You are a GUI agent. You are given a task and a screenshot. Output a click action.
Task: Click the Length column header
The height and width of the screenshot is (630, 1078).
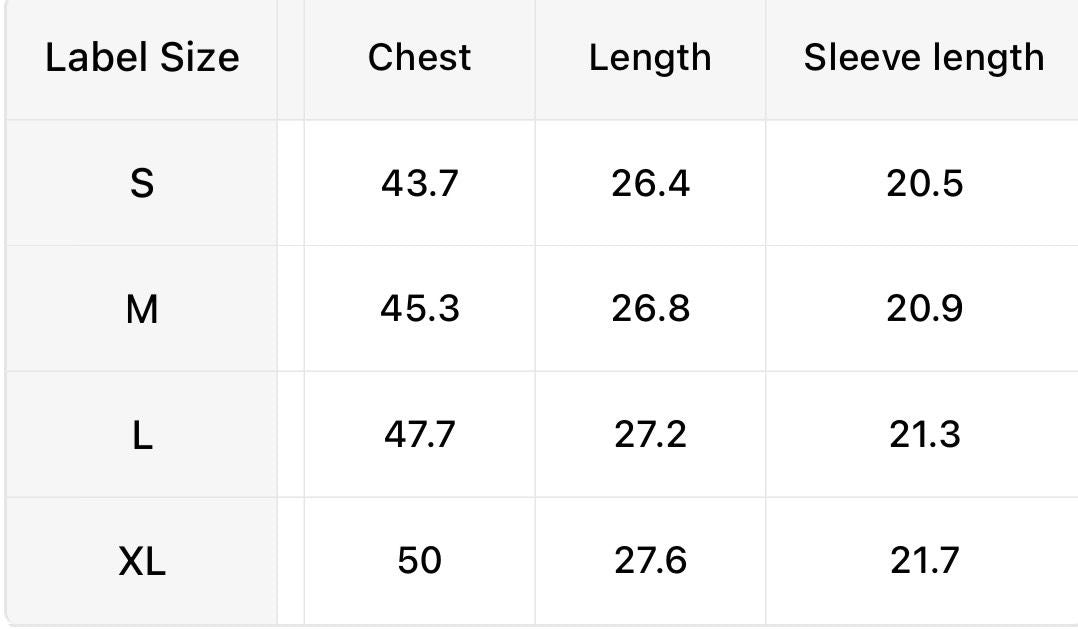click(x=650, y=59)
